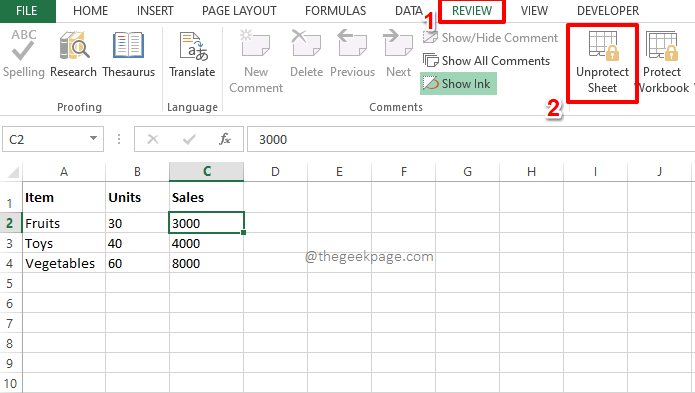Select column A header

64,172
